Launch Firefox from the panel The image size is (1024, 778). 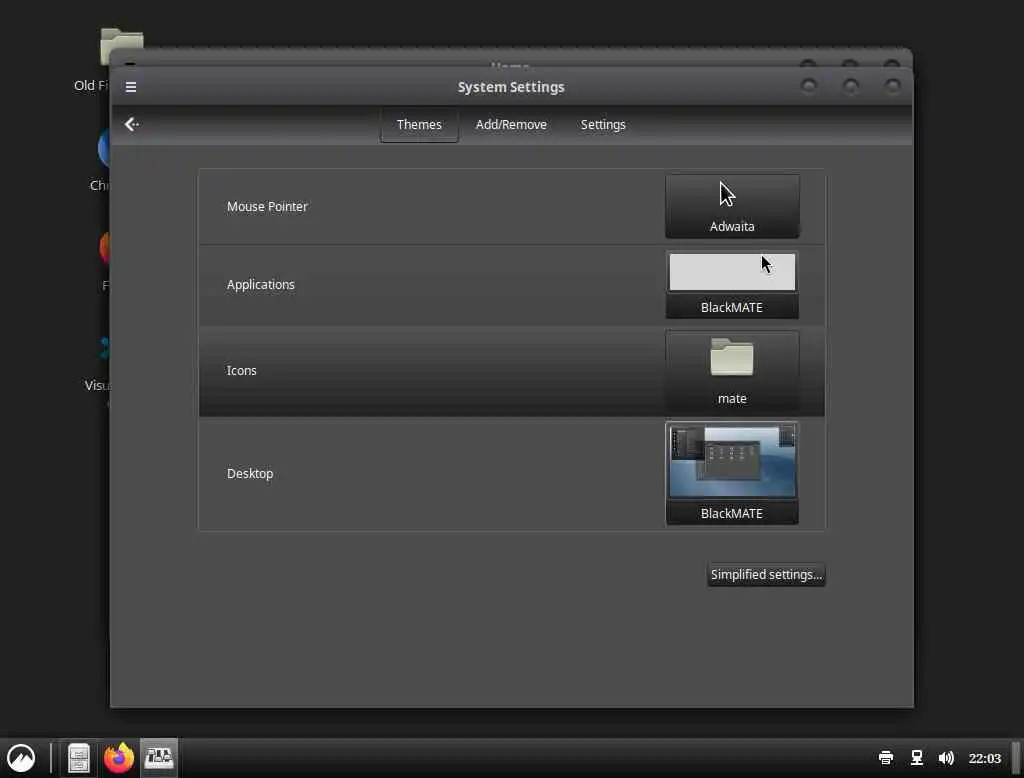119,758
